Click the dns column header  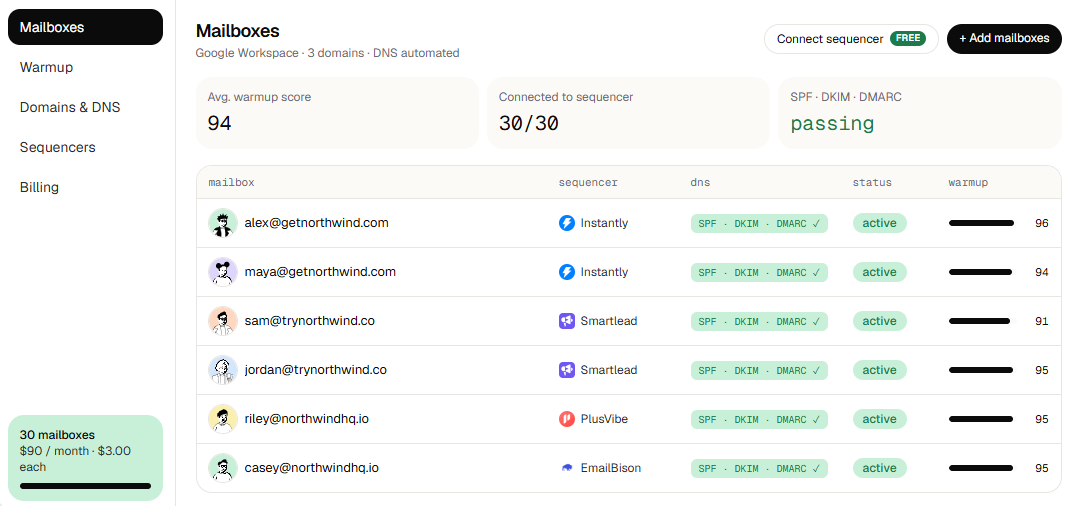700,183
